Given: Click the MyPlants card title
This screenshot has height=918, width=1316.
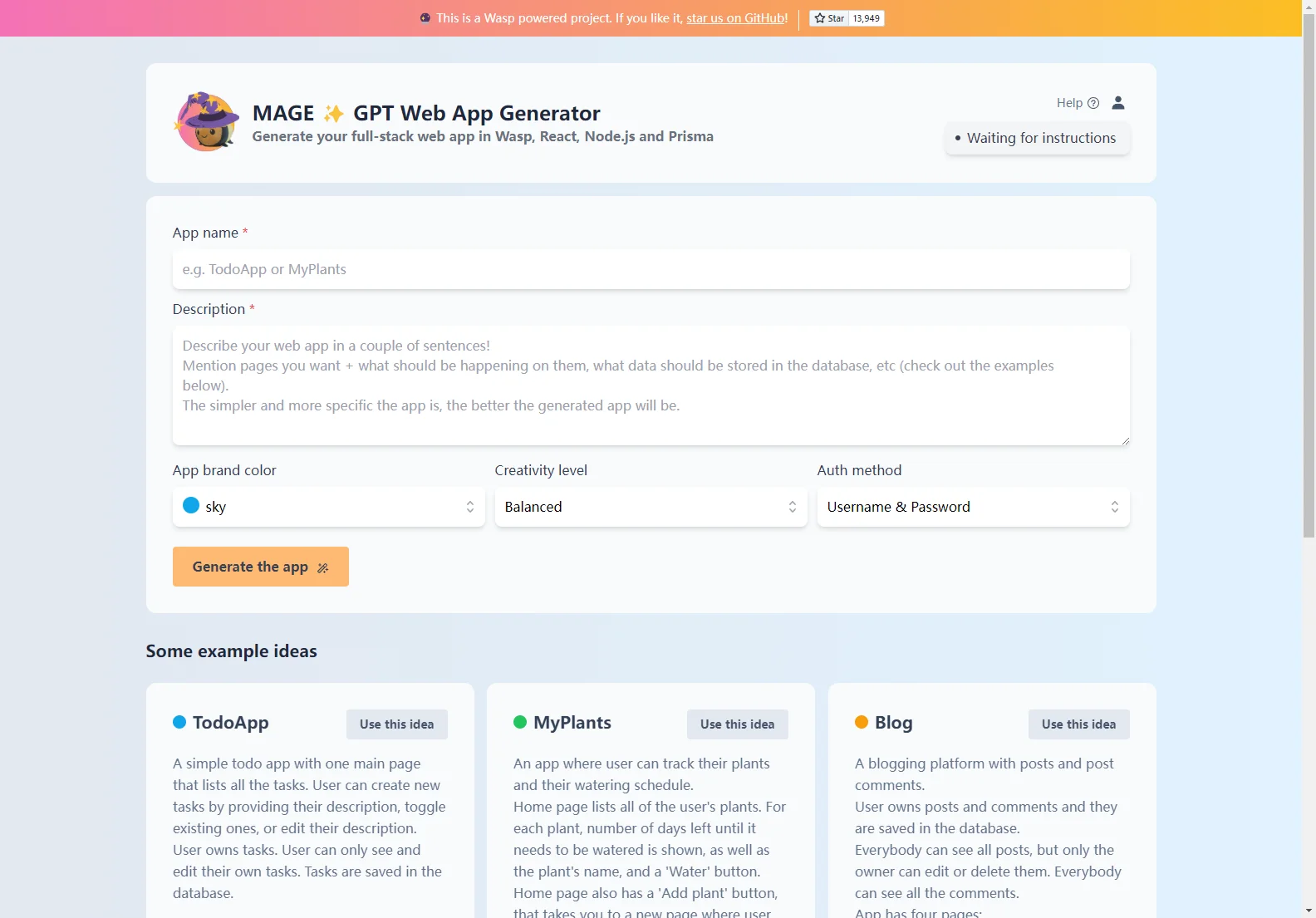Looking at the screenshot, I should pos(572,723).
